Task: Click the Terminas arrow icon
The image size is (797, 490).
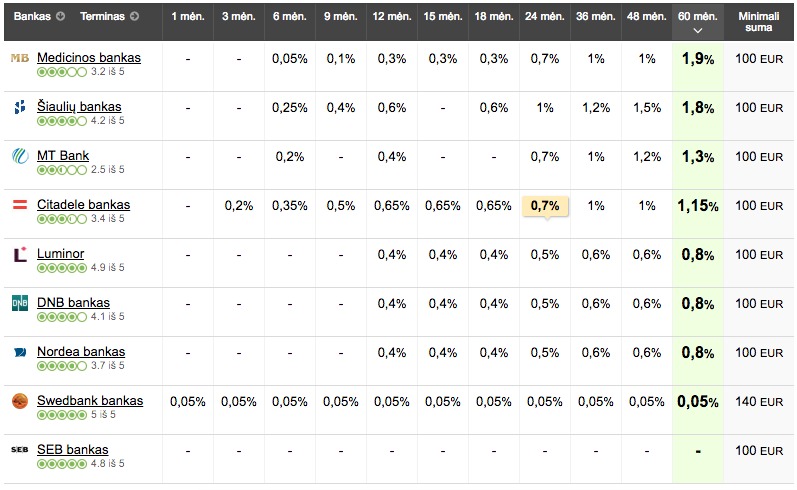Action: coord(134,17)
